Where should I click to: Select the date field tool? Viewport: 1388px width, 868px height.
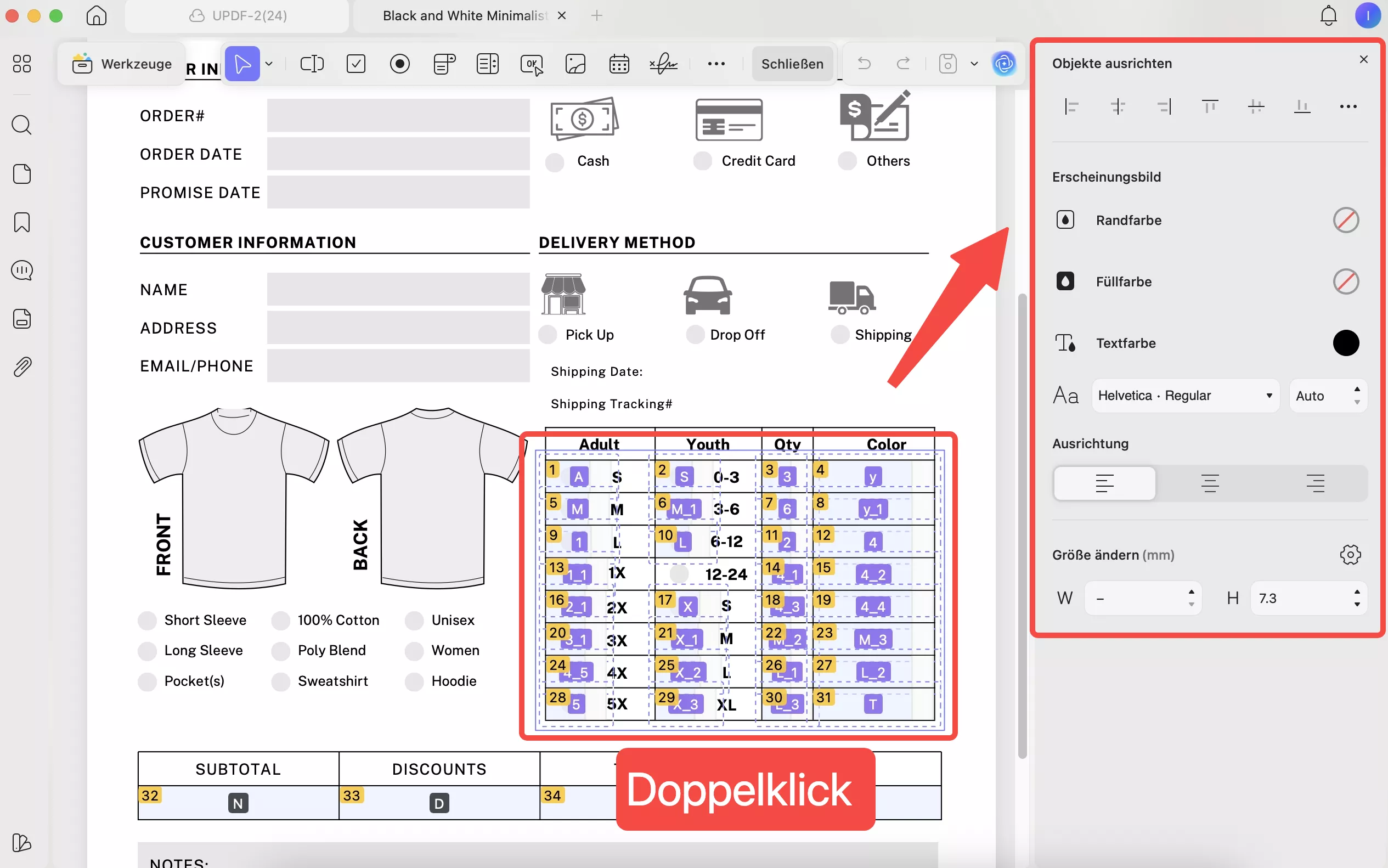(x=619, y=64)
